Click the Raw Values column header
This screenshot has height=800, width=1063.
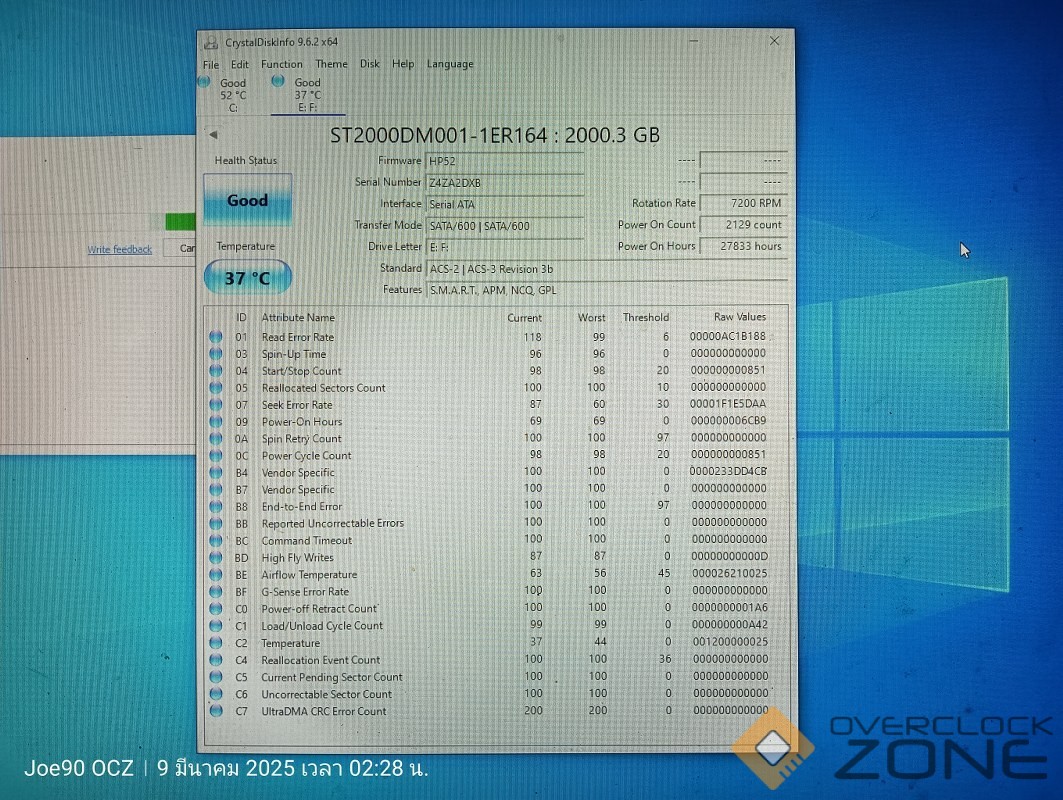(x=740, y=317)
